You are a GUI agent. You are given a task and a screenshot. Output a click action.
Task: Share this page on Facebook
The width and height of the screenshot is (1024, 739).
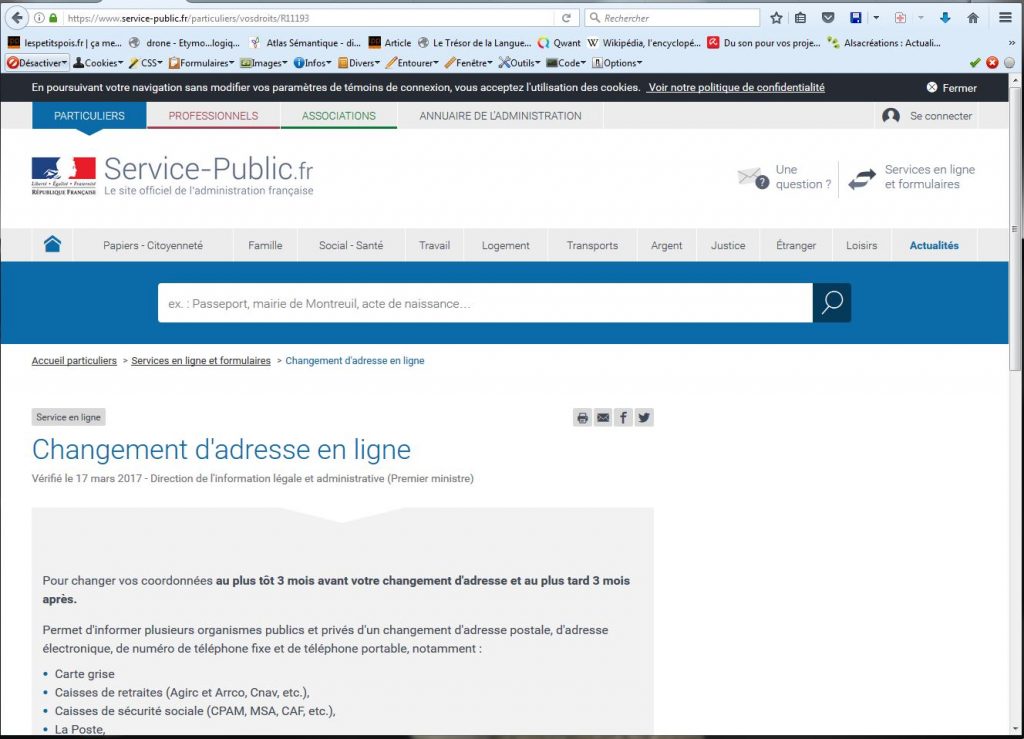click(624, 418)
